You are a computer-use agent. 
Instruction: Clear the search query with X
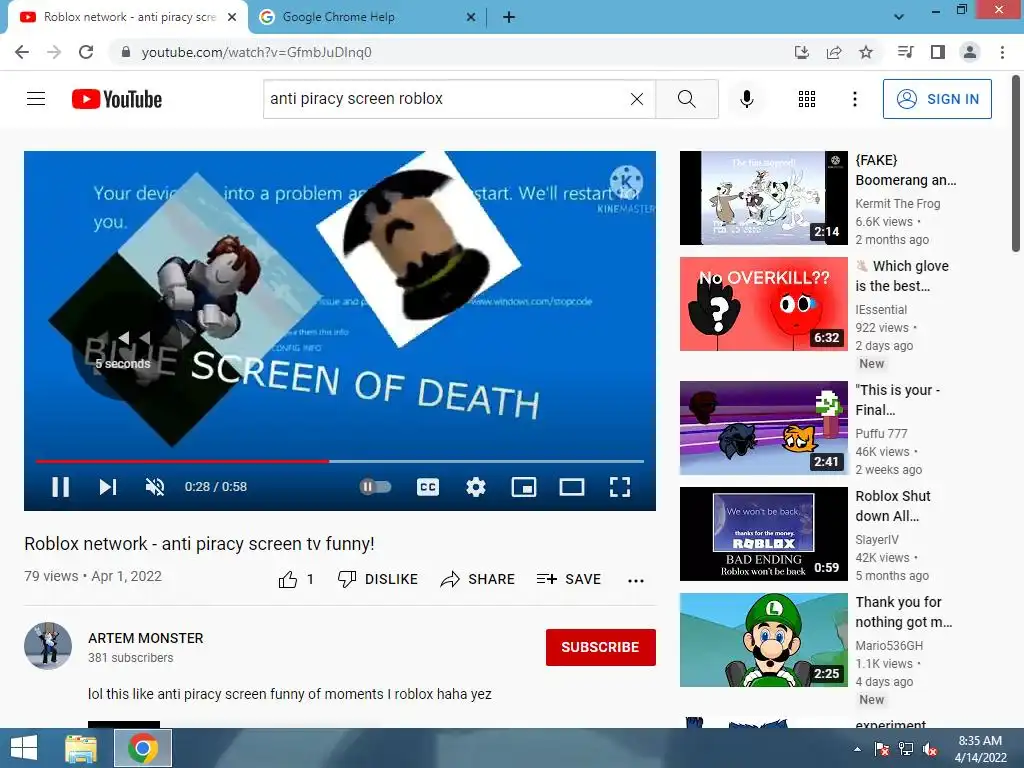tap(637, 99)
